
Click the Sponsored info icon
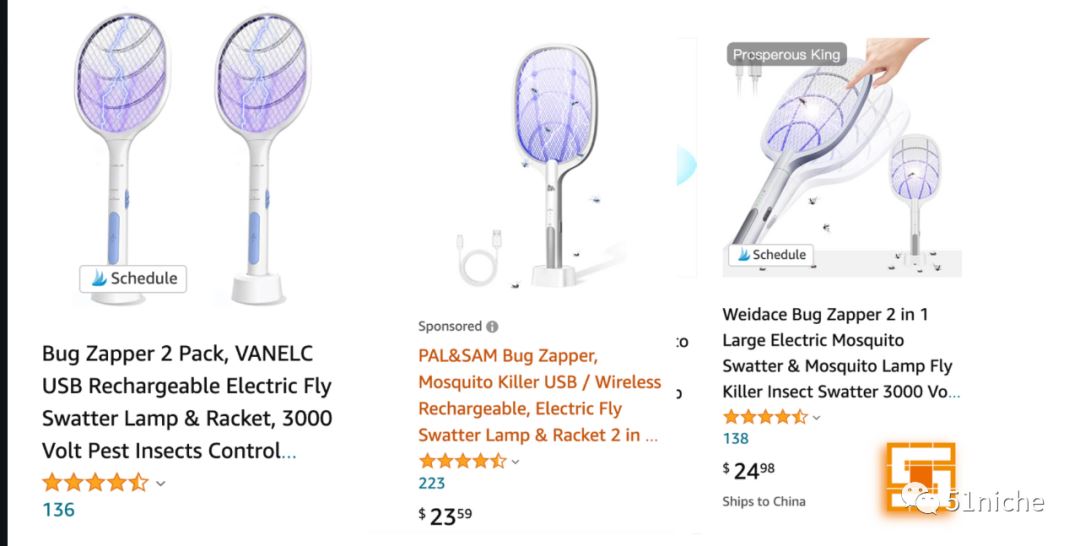pos(492,326)
